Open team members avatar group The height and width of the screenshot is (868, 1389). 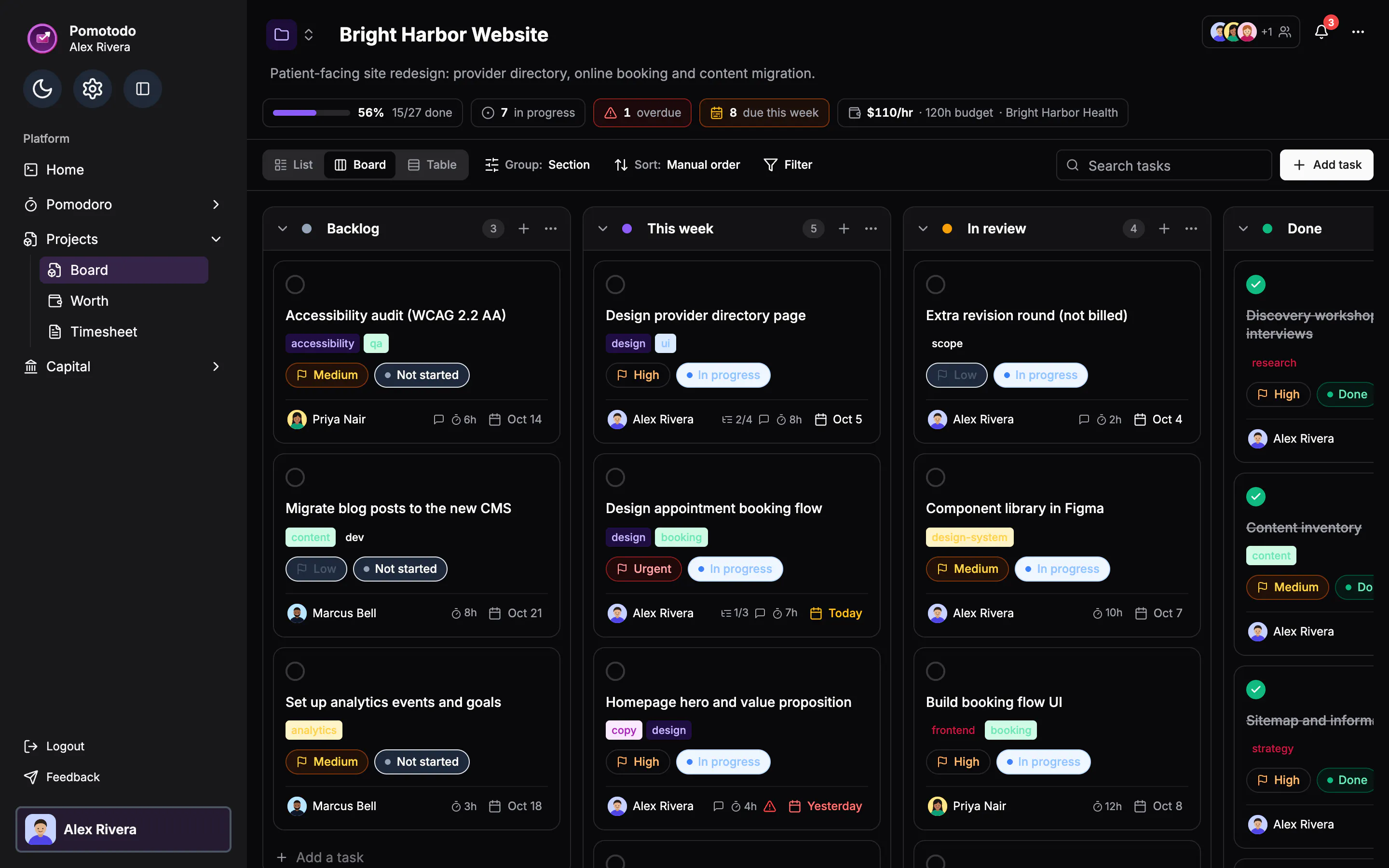coord(1251,32)
